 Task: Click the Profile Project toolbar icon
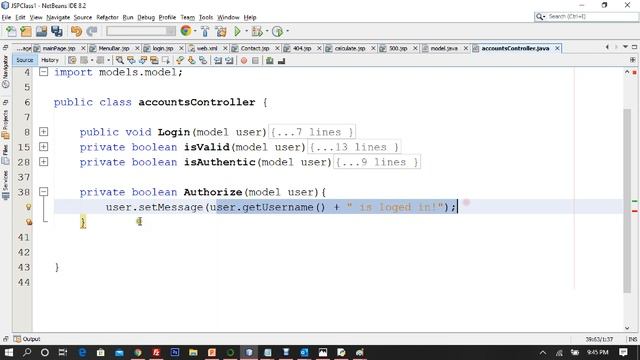click(x=278, y=31)
